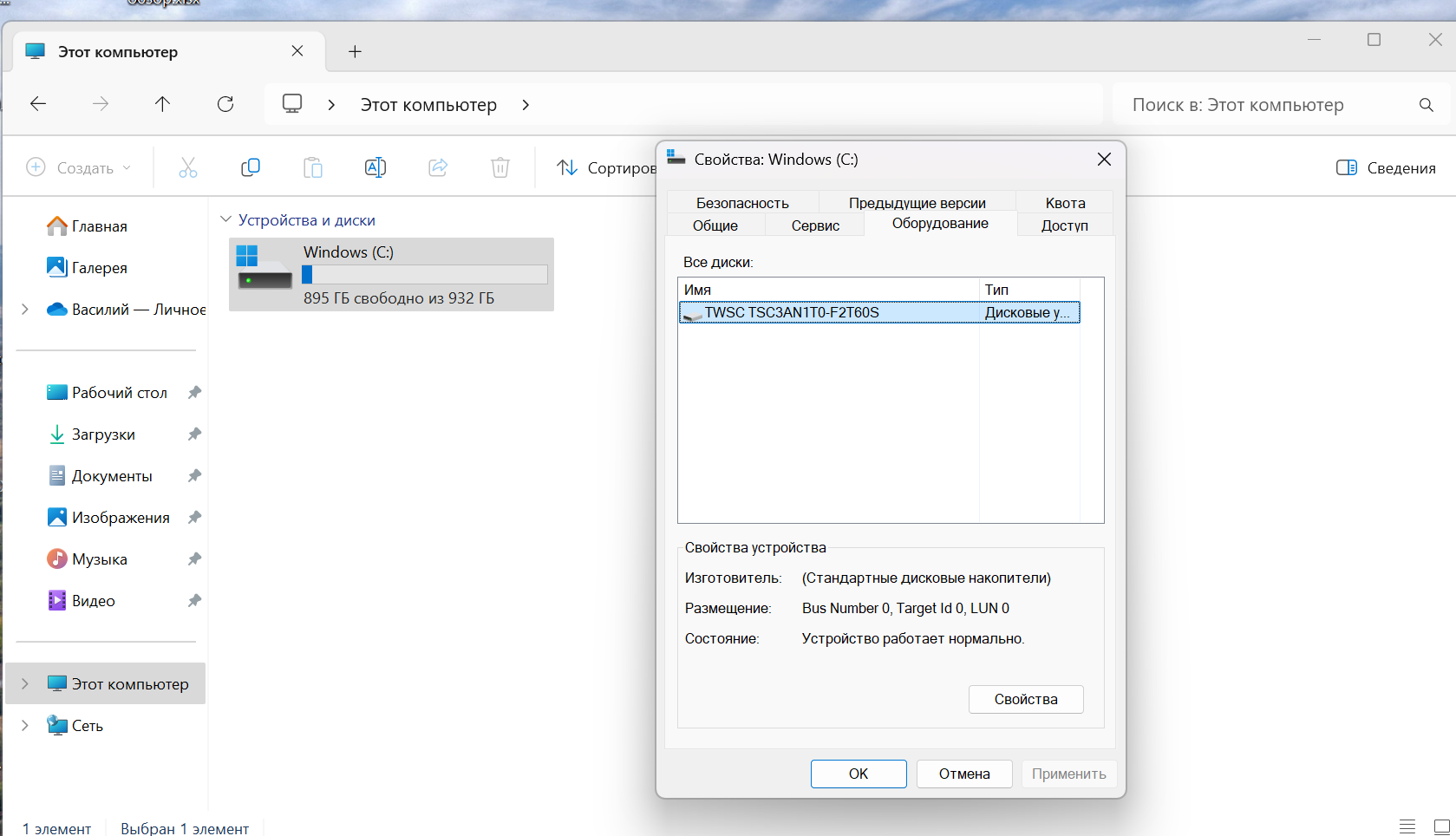Click the Свойства device button
This screenshot has width=1456, height=836.
coord(1026,699)
